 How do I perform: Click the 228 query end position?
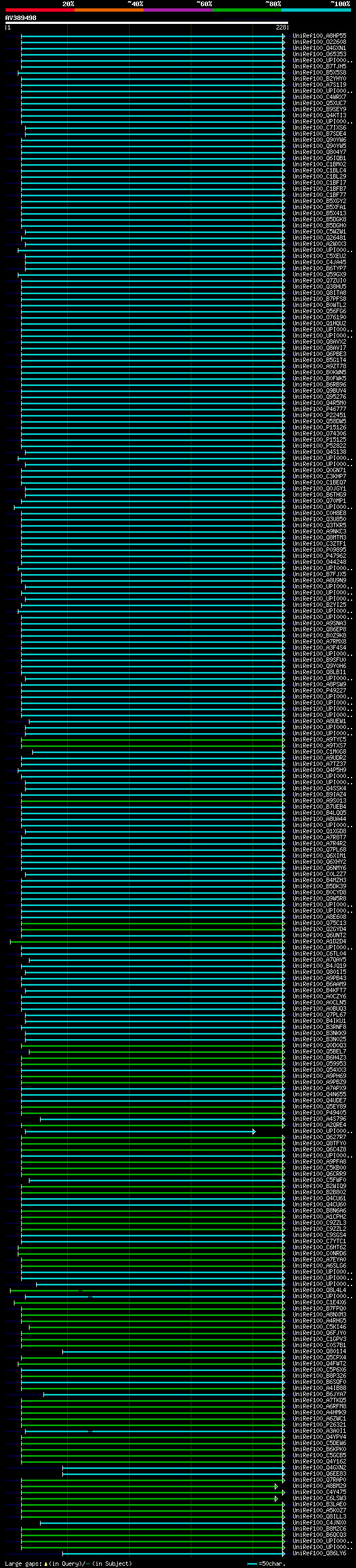(280, 27)
